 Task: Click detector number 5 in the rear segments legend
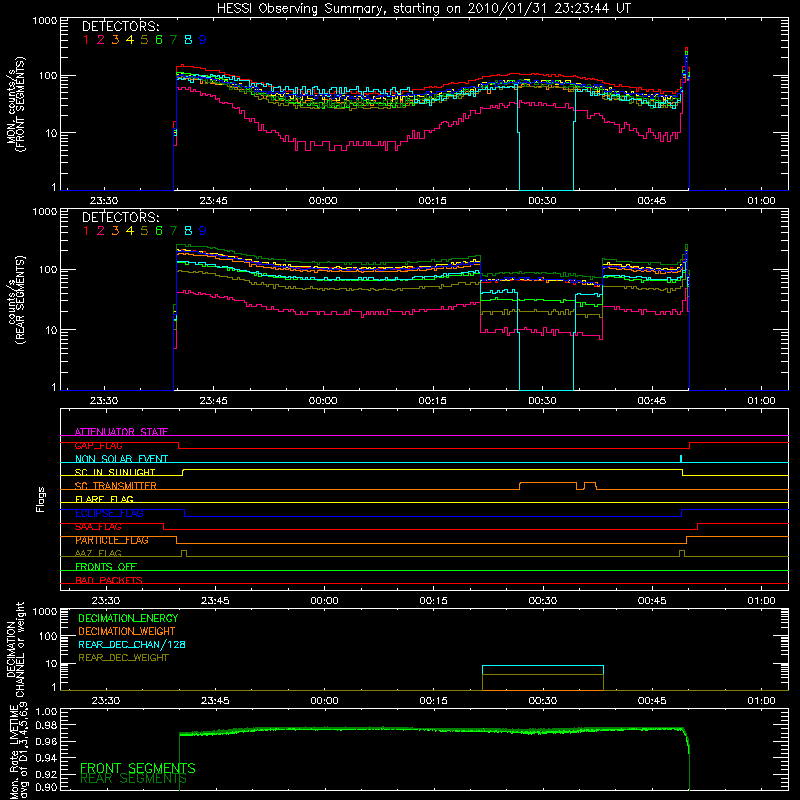144,231
